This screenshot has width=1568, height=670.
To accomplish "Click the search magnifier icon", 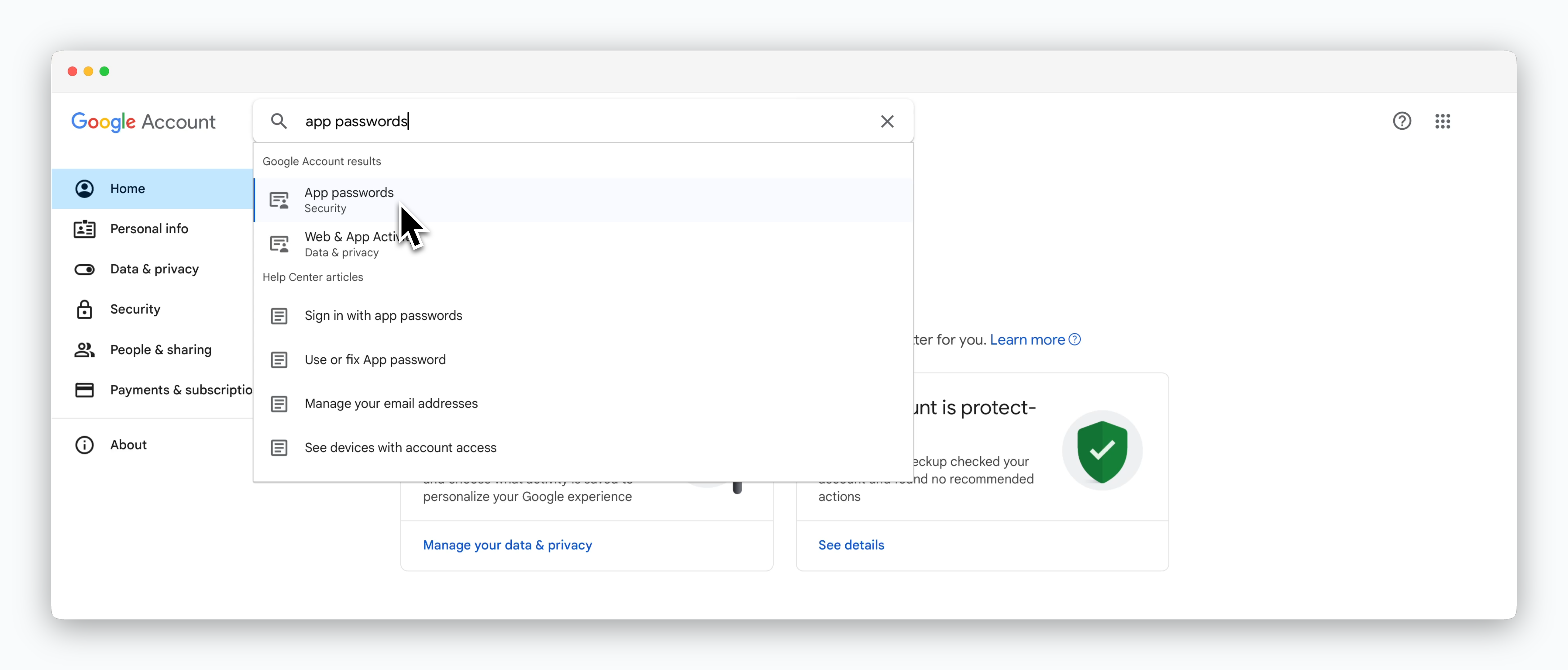I will coord(279,121).
